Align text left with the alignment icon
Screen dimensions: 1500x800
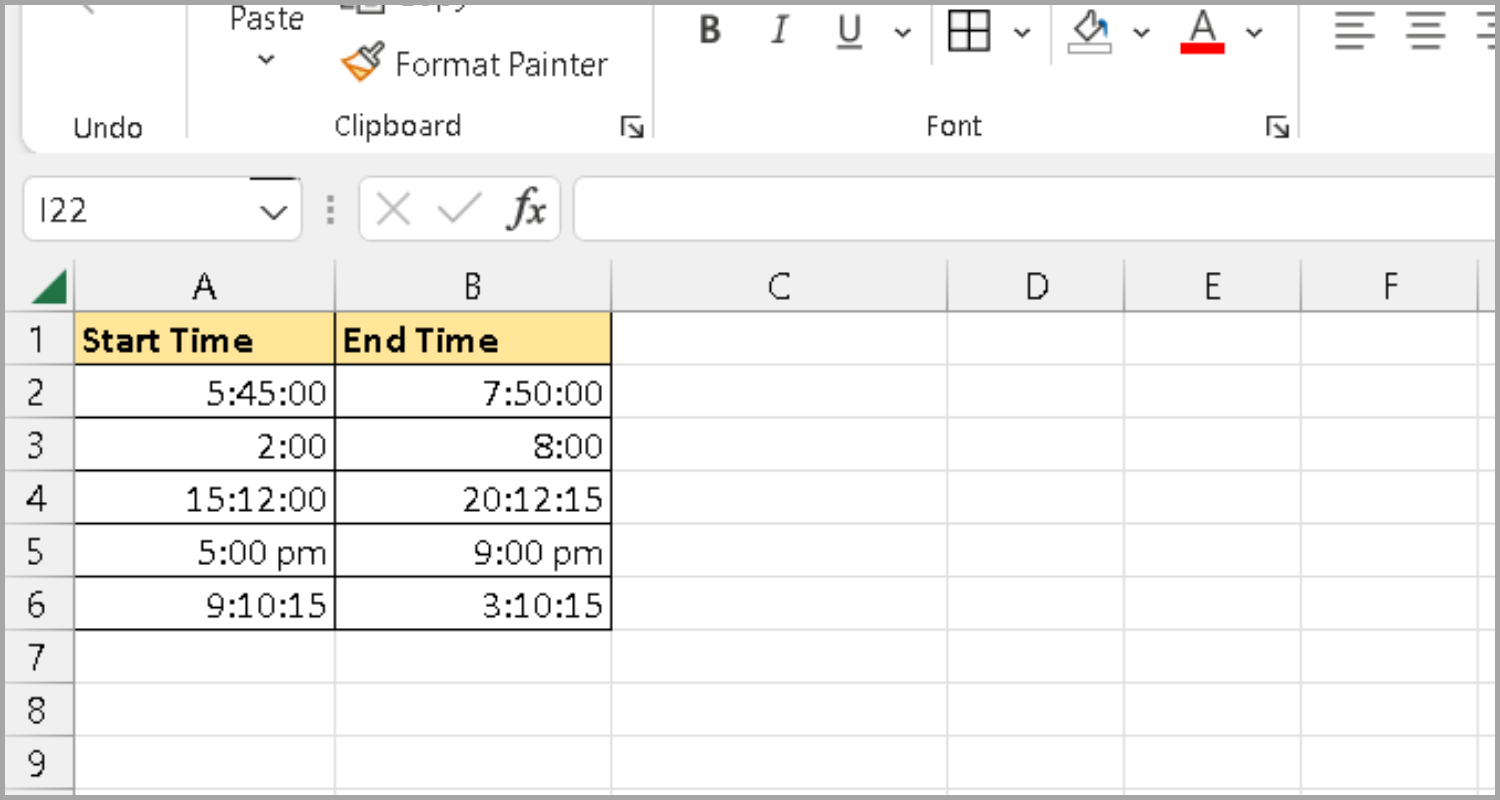1354,31
